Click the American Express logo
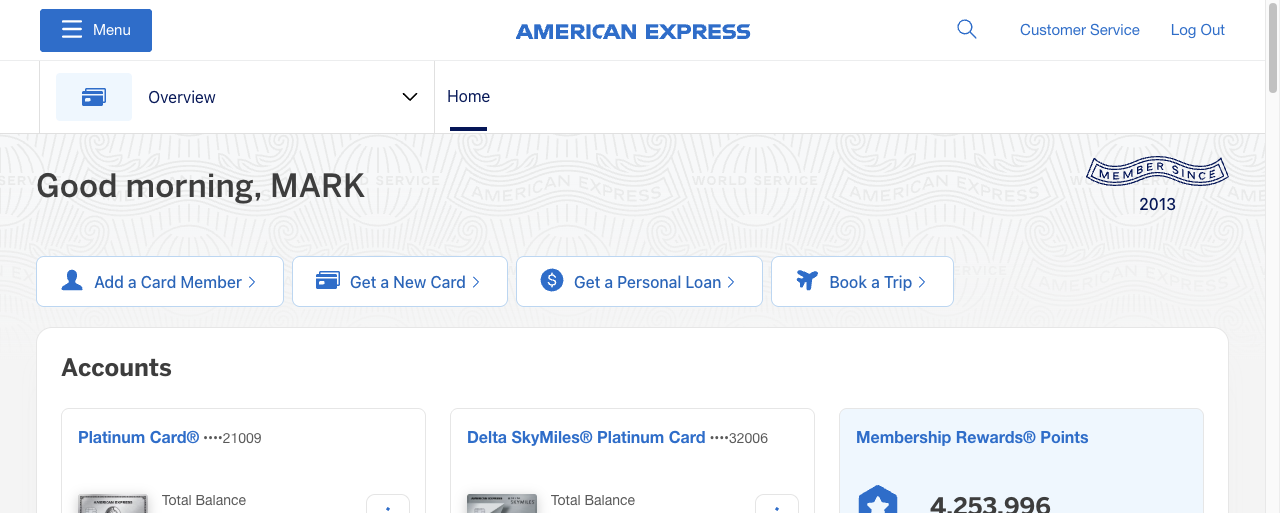Image resolution: width=1280 pixels, height=513 pixels. click(633, 31)
